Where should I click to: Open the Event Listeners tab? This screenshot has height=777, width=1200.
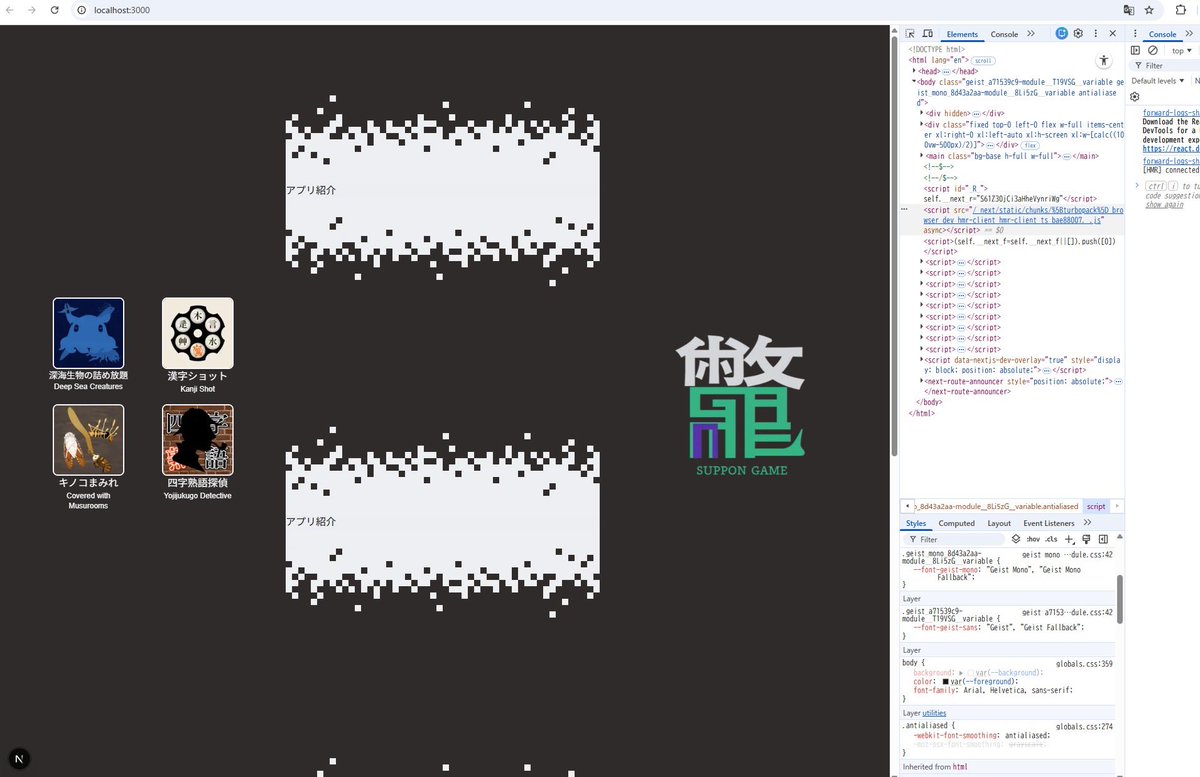click(1049, 523)
